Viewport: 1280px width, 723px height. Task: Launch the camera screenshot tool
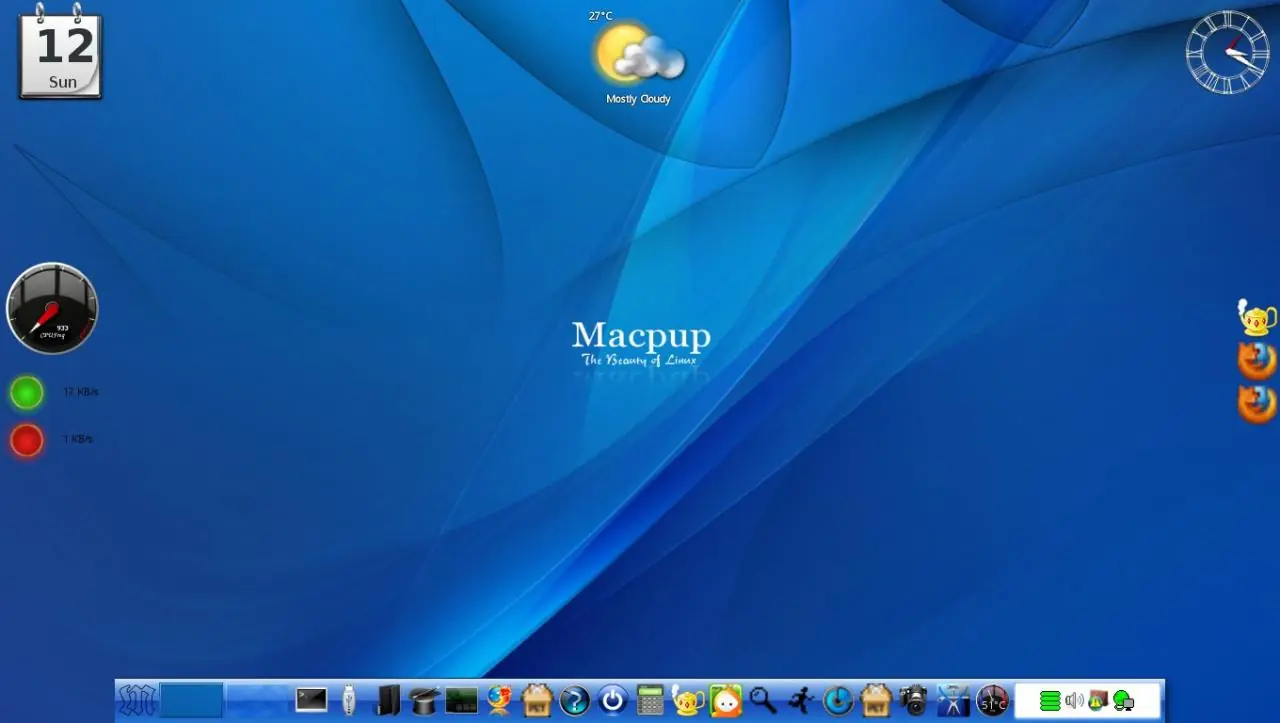coord(914,700)
